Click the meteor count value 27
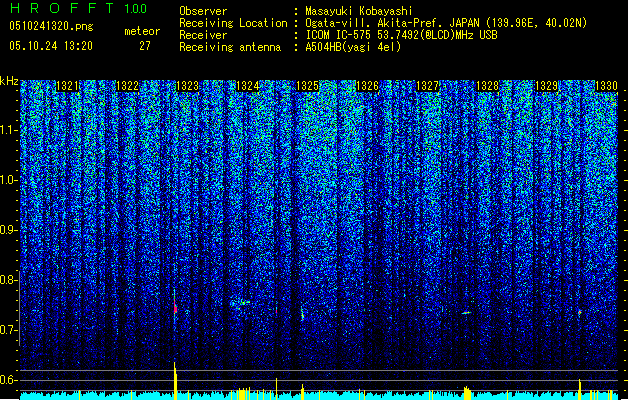 pos(145,46)
